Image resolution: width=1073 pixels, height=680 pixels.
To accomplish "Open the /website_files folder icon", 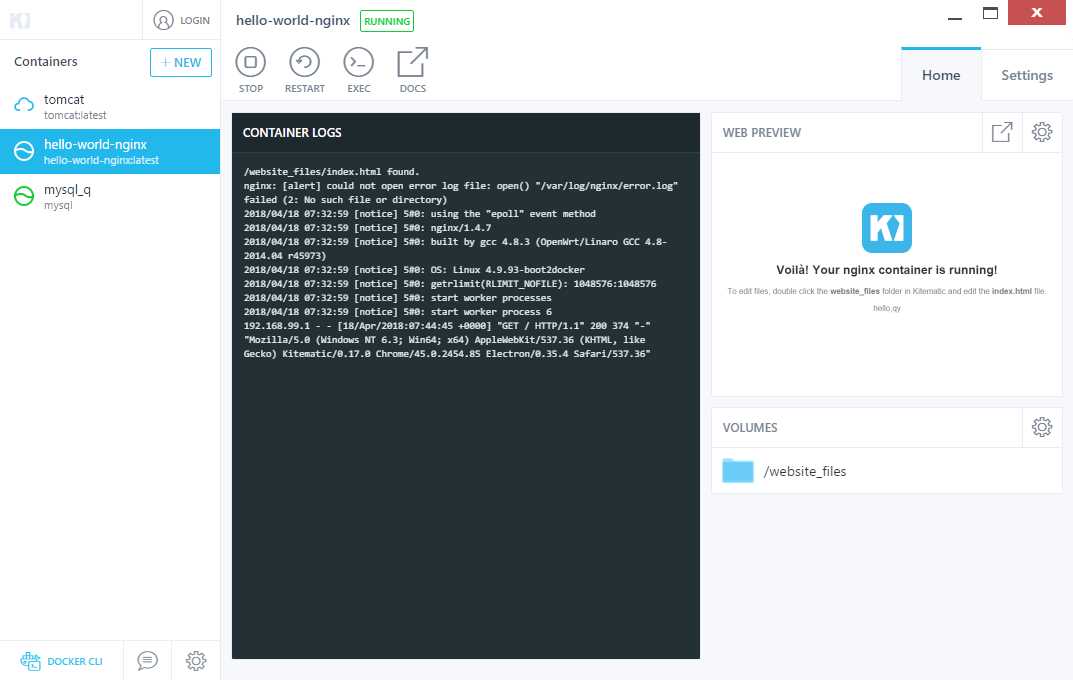I will 738,471.
